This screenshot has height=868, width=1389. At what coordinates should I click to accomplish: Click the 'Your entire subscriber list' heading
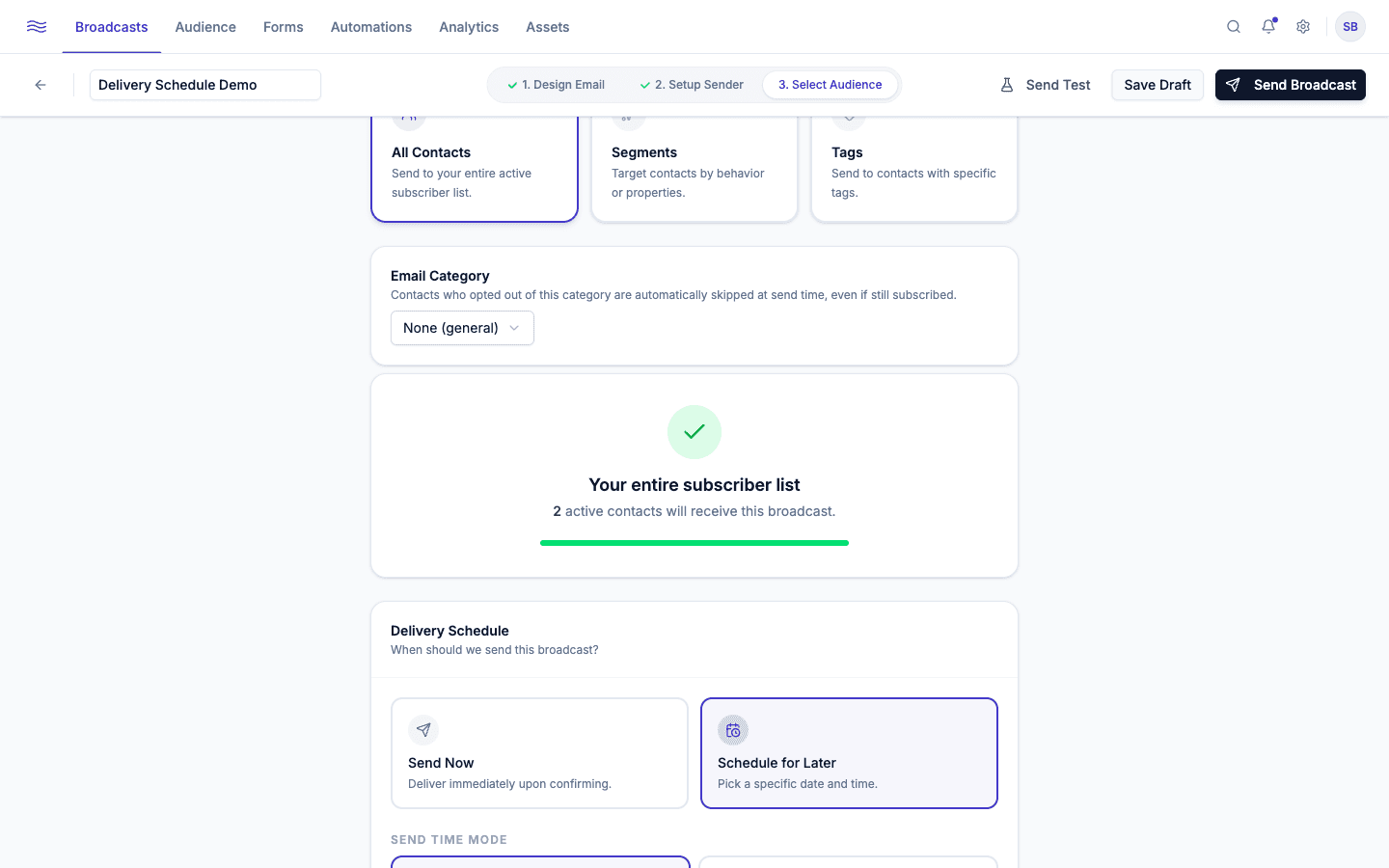coord(694,485)
